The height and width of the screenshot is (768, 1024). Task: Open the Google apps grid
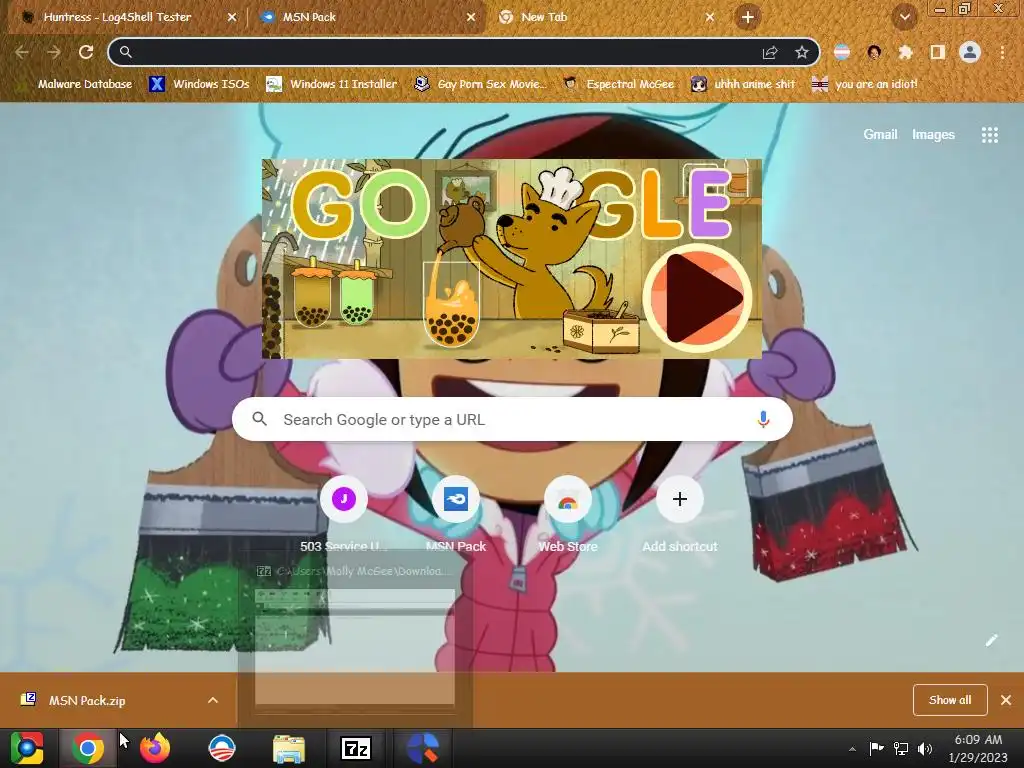pos(989,135)
